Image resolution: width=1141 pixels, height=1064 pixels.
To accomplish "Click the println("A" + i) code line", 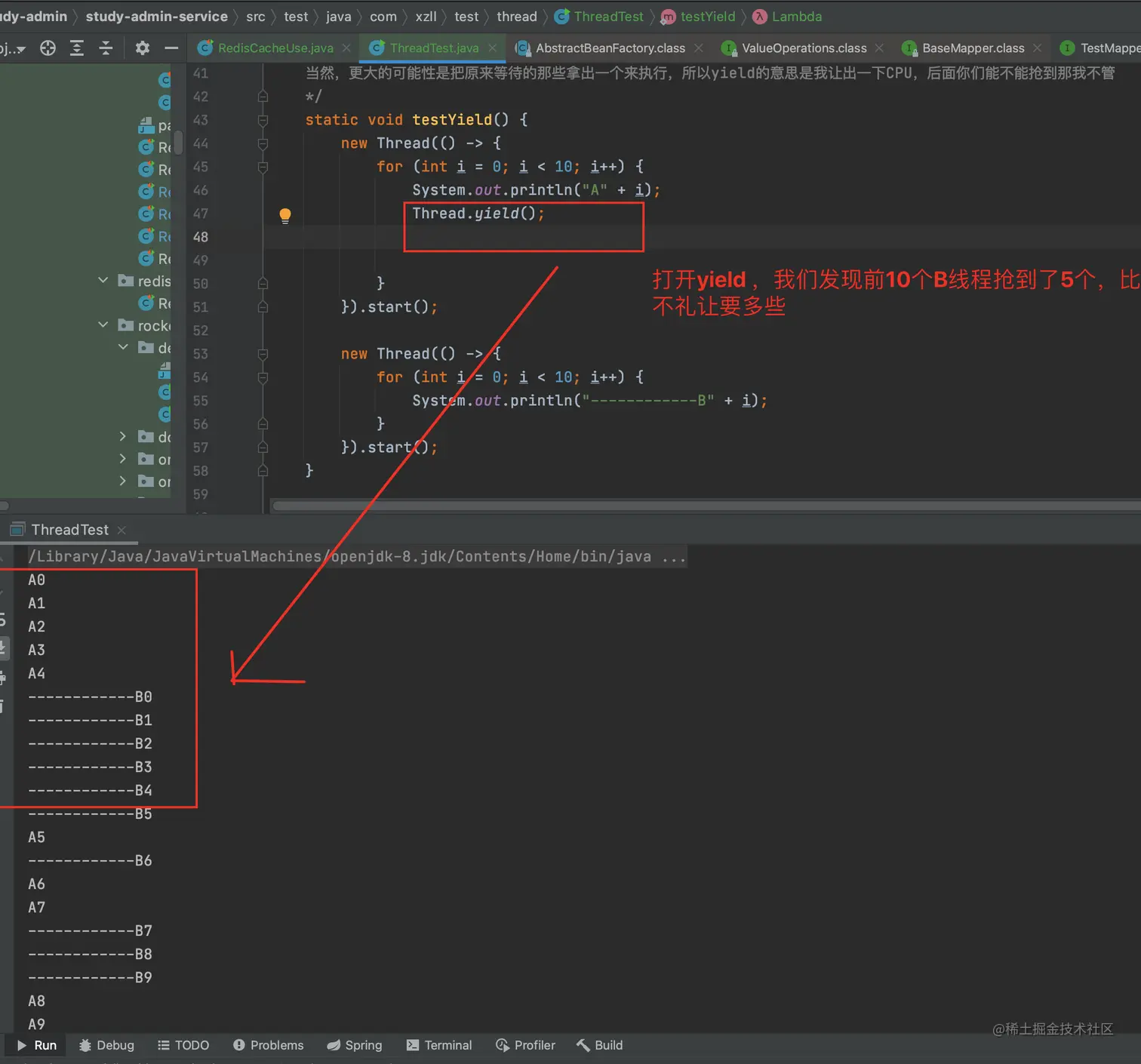I will click(537, 190).
